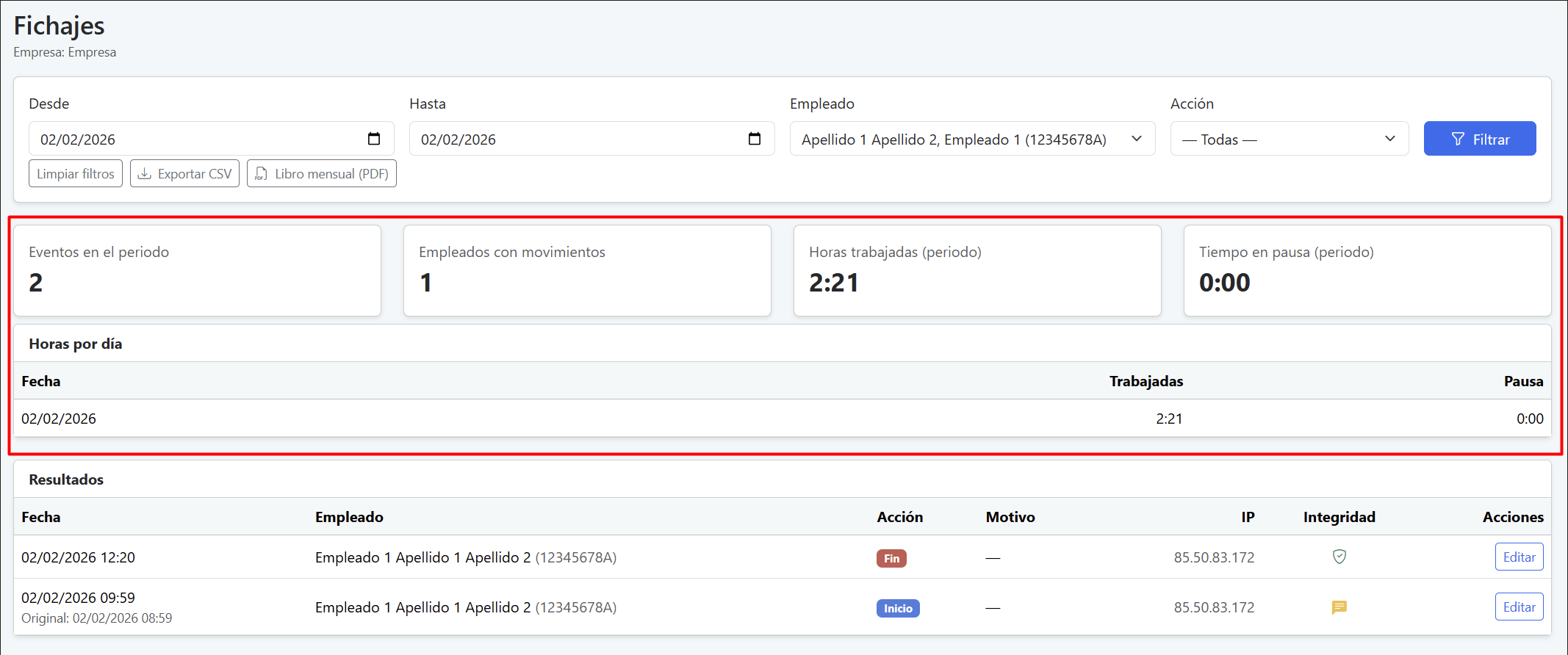This screenshot has width=1568, height=655.
Task: Click the PDF icon on Libro mensual
Action: click(261, 174)
